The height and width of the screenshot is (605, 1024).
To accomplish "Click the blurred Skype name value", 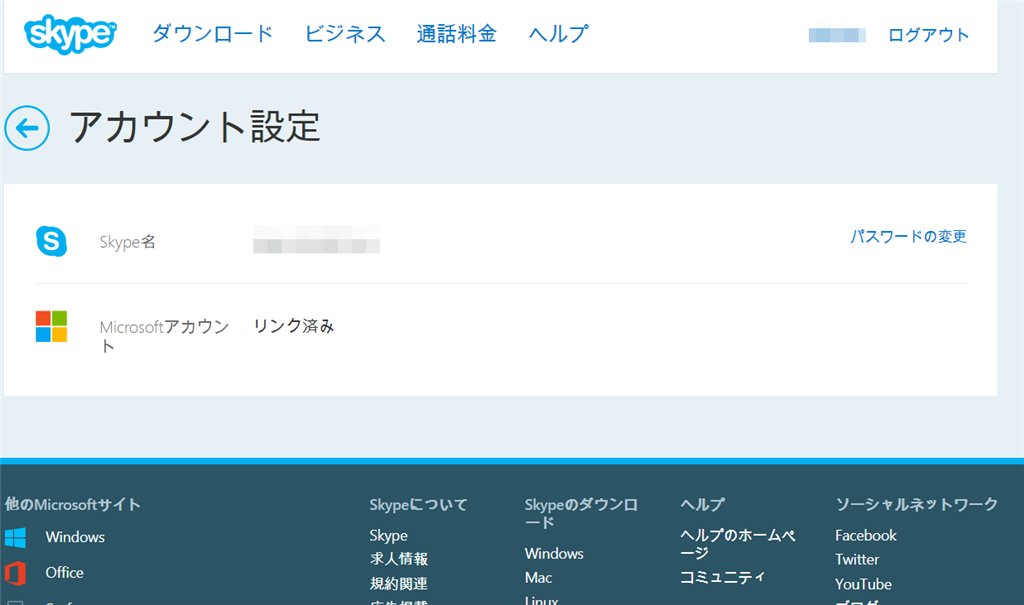I will 317,239.
